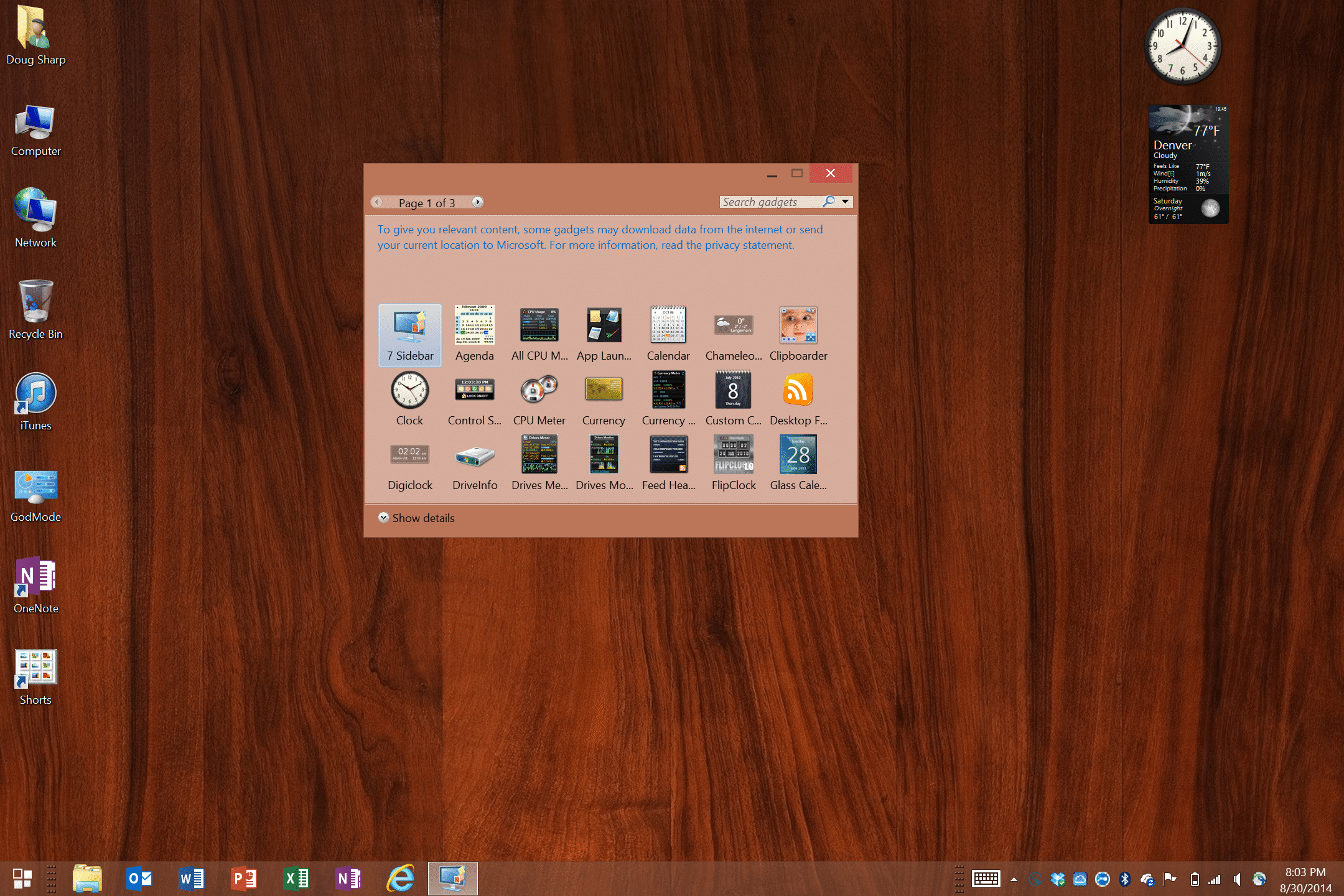Minimize the gadgets gallery window
The height and width of the screenshot is (896, 1344).
tap(772, 174)
